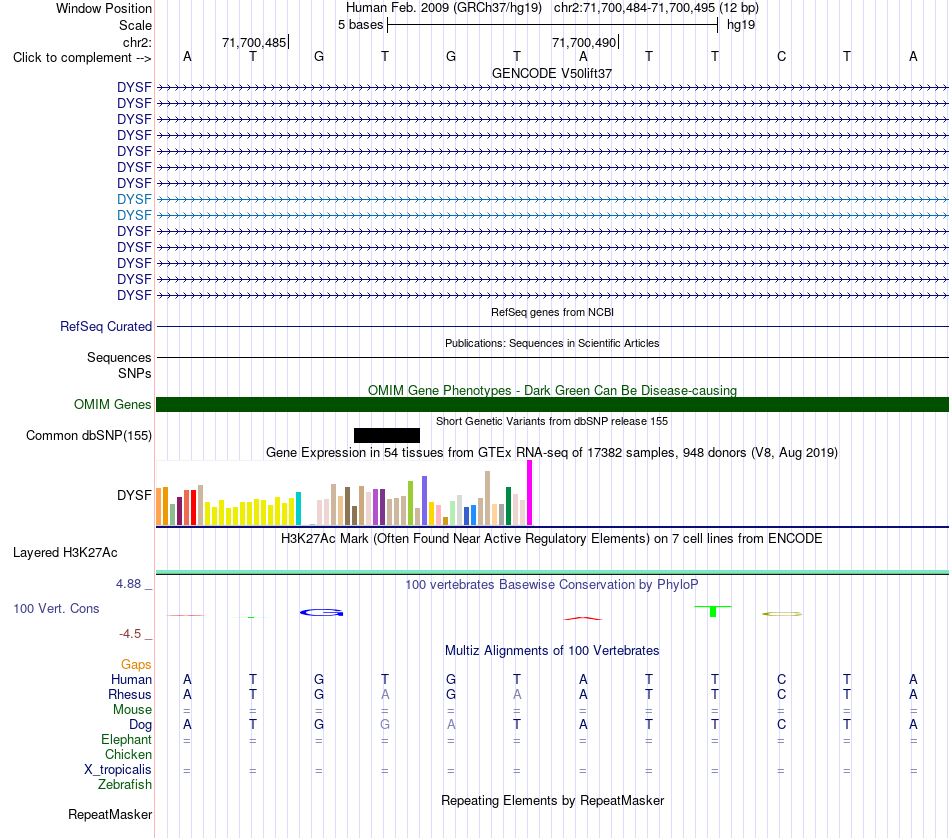This screenshot has height=838, width=950.
Task: Select the Dog alignment row label
Action: pyautogui.click(x=140, y=725)
